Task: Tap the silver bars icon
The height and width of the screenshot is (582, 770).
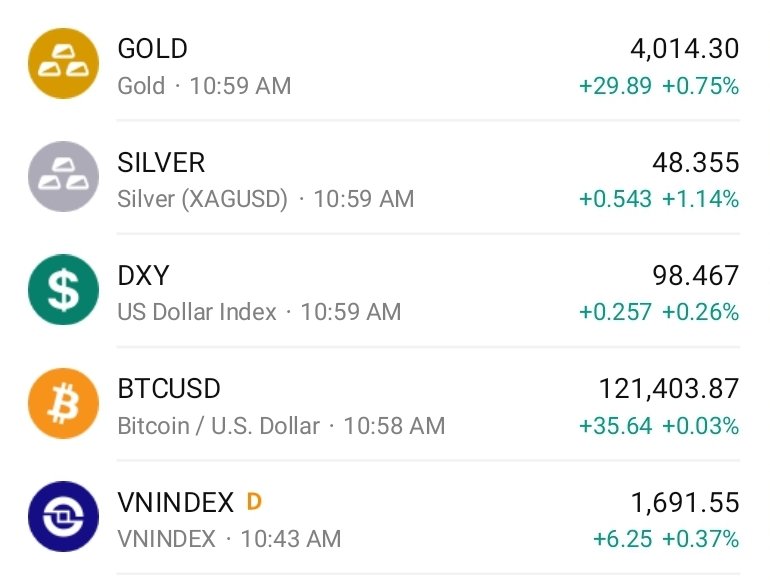Action: (x=63, y=177)
